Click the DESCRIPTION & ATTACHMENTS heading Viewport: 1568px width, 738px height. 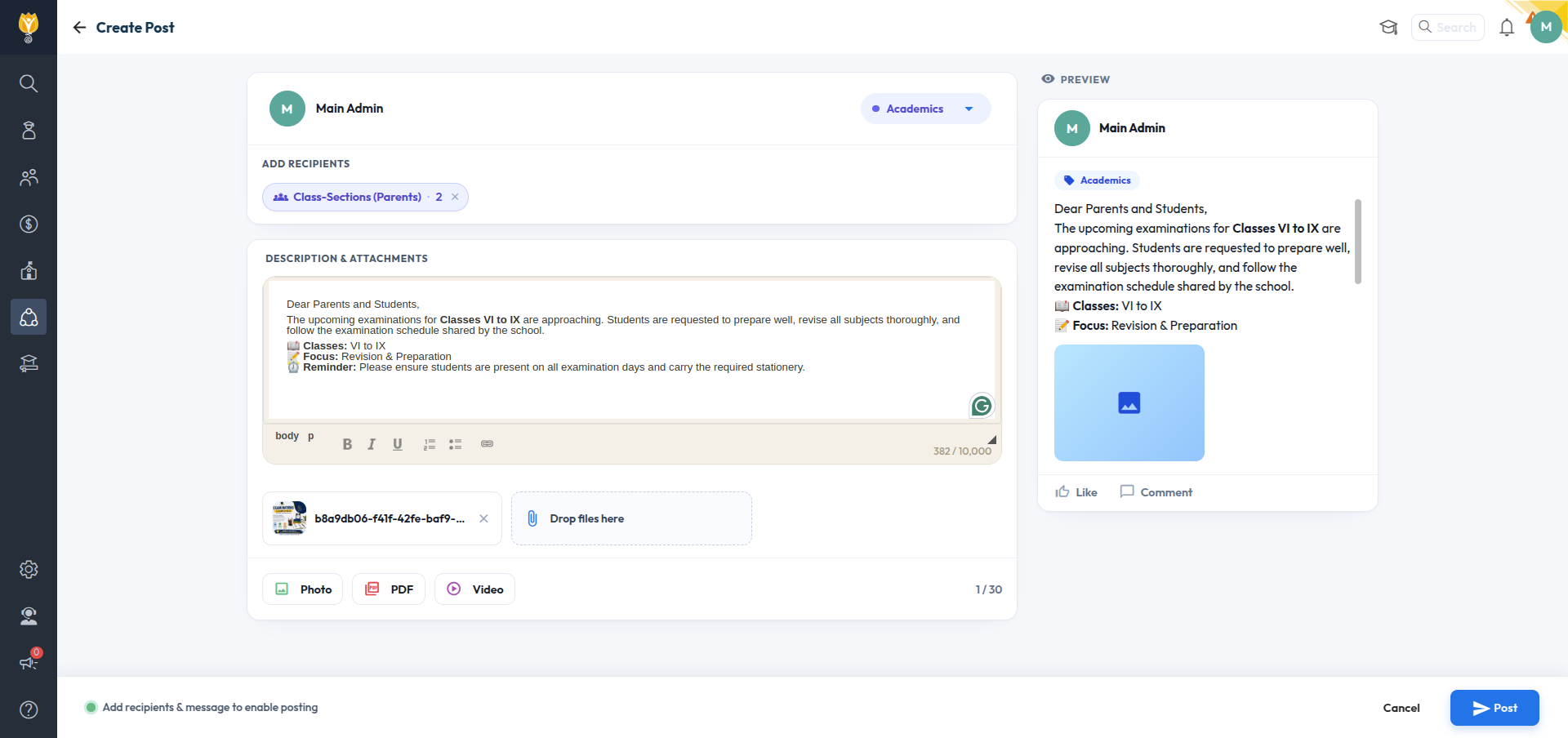tap(346, 259)
